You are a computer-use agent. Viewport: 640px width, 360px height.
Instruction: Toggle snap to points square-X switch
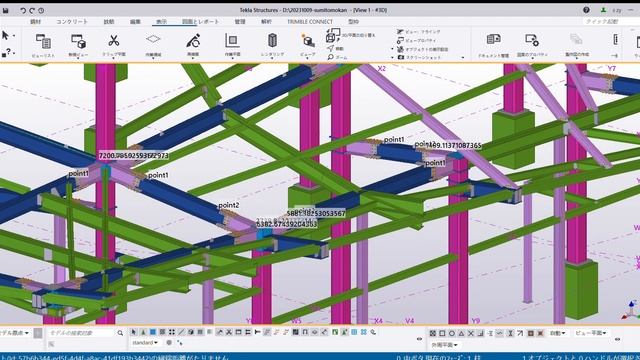[x=433, y=333]
